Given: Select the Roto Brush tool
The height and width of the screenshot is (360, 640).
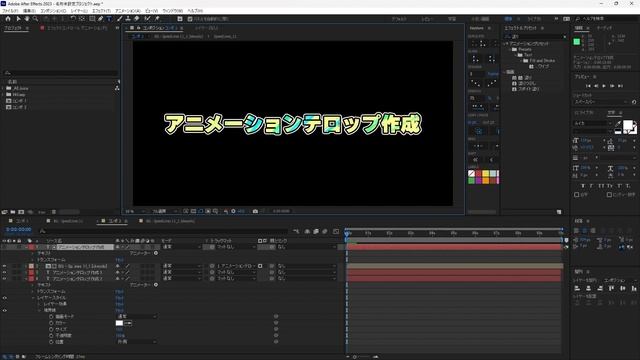Looking at the screenshot, I should (147, 19).
